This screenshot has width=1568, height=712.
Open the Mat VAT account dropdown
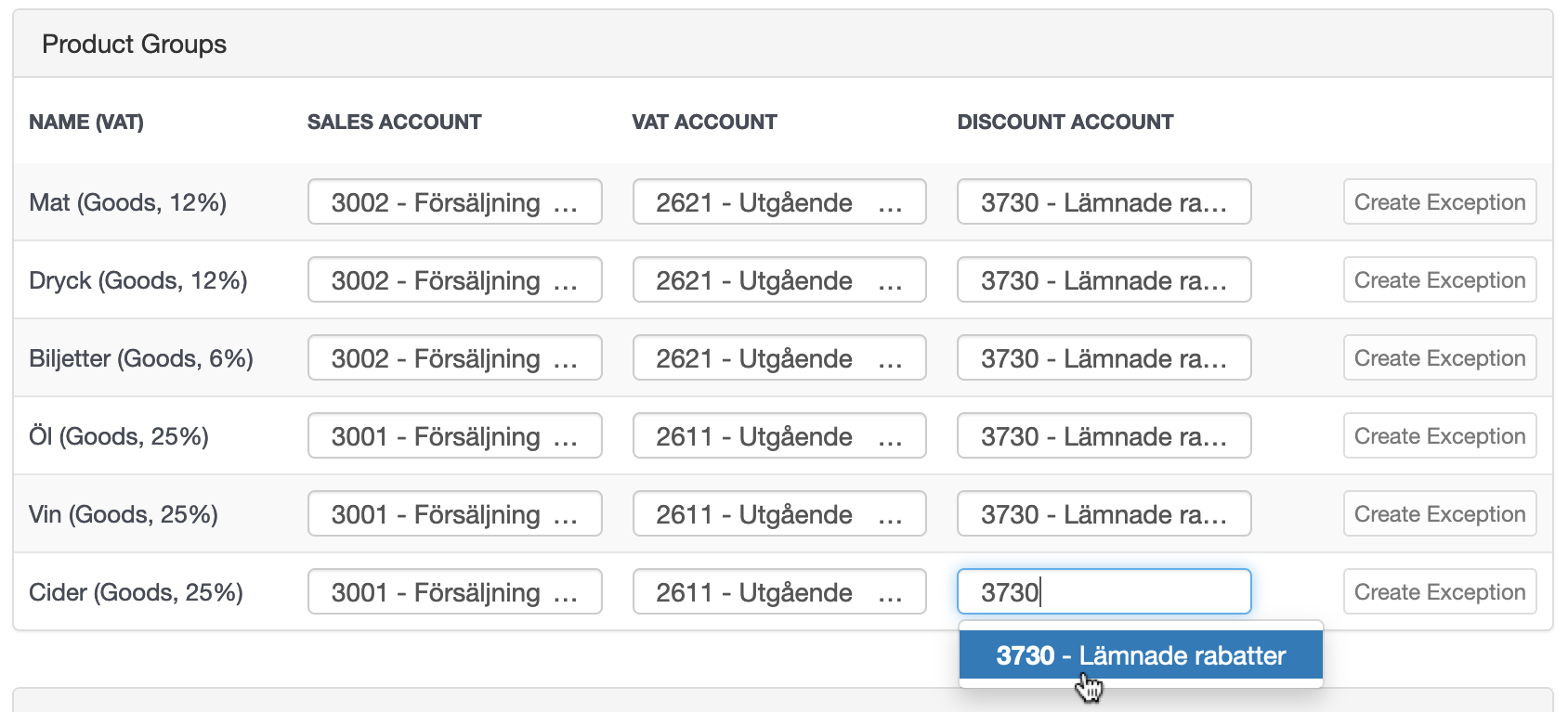(x=779, y=201)
